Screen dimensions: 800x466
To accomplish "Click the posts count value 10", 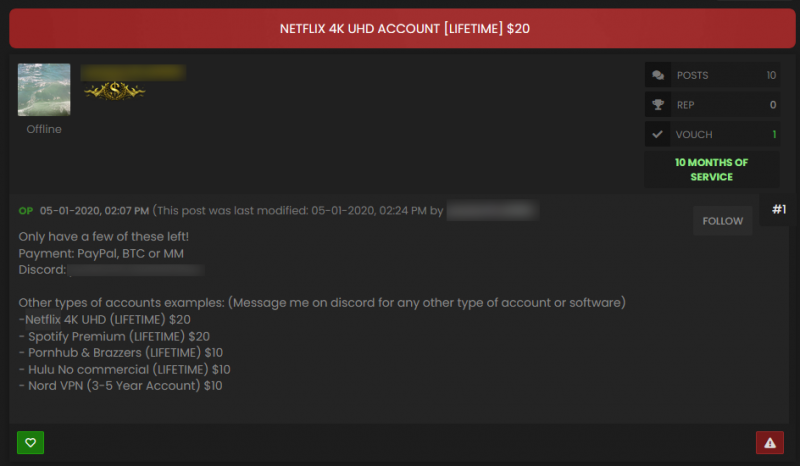I will 770,75.
